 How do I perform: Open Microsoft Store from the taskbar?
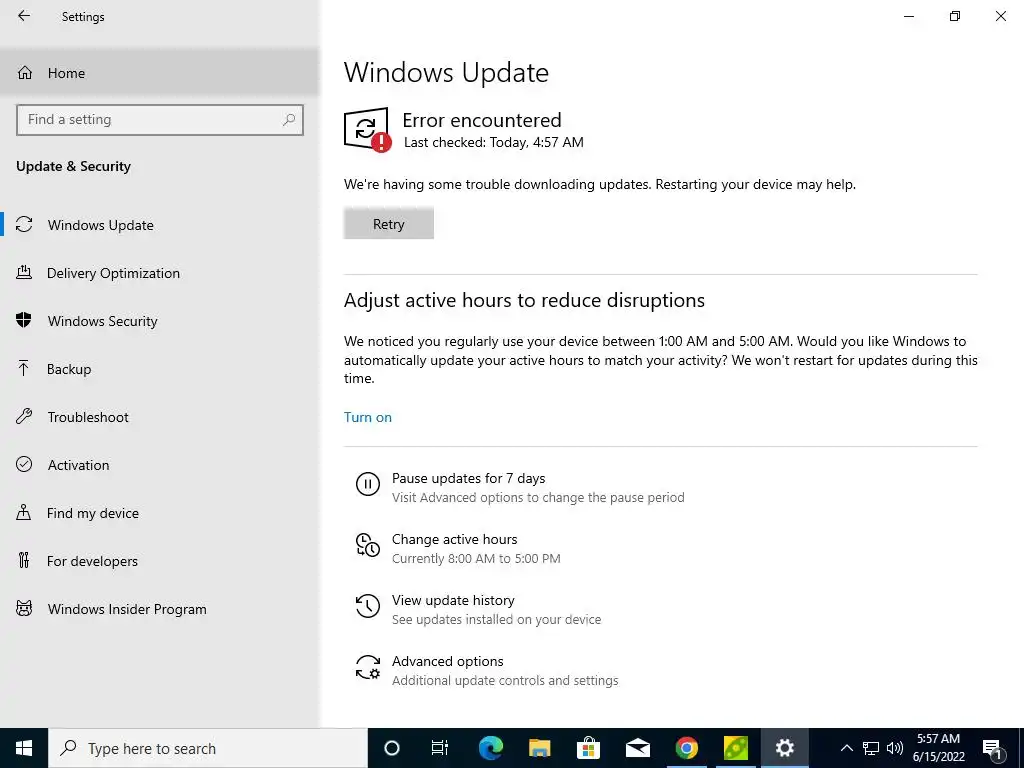(x=588, y=748)
